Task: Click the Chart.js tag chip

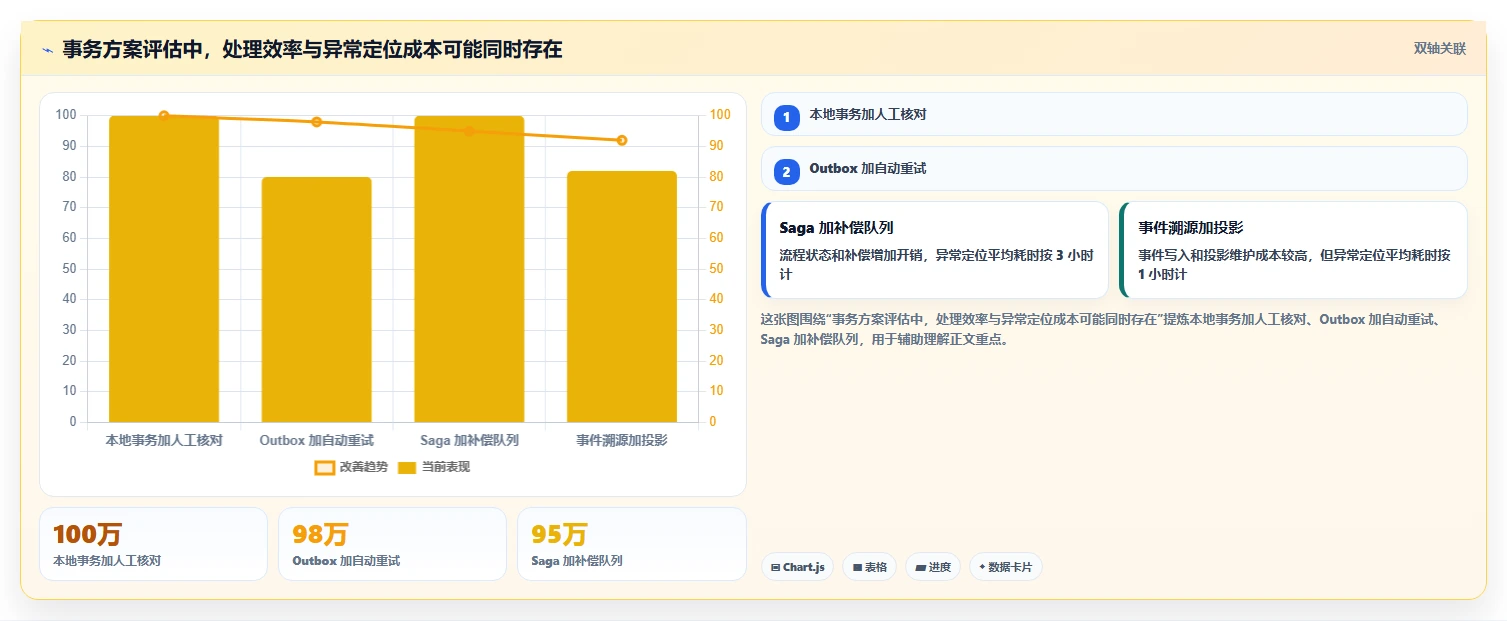Action: click(x=797, y=567)
